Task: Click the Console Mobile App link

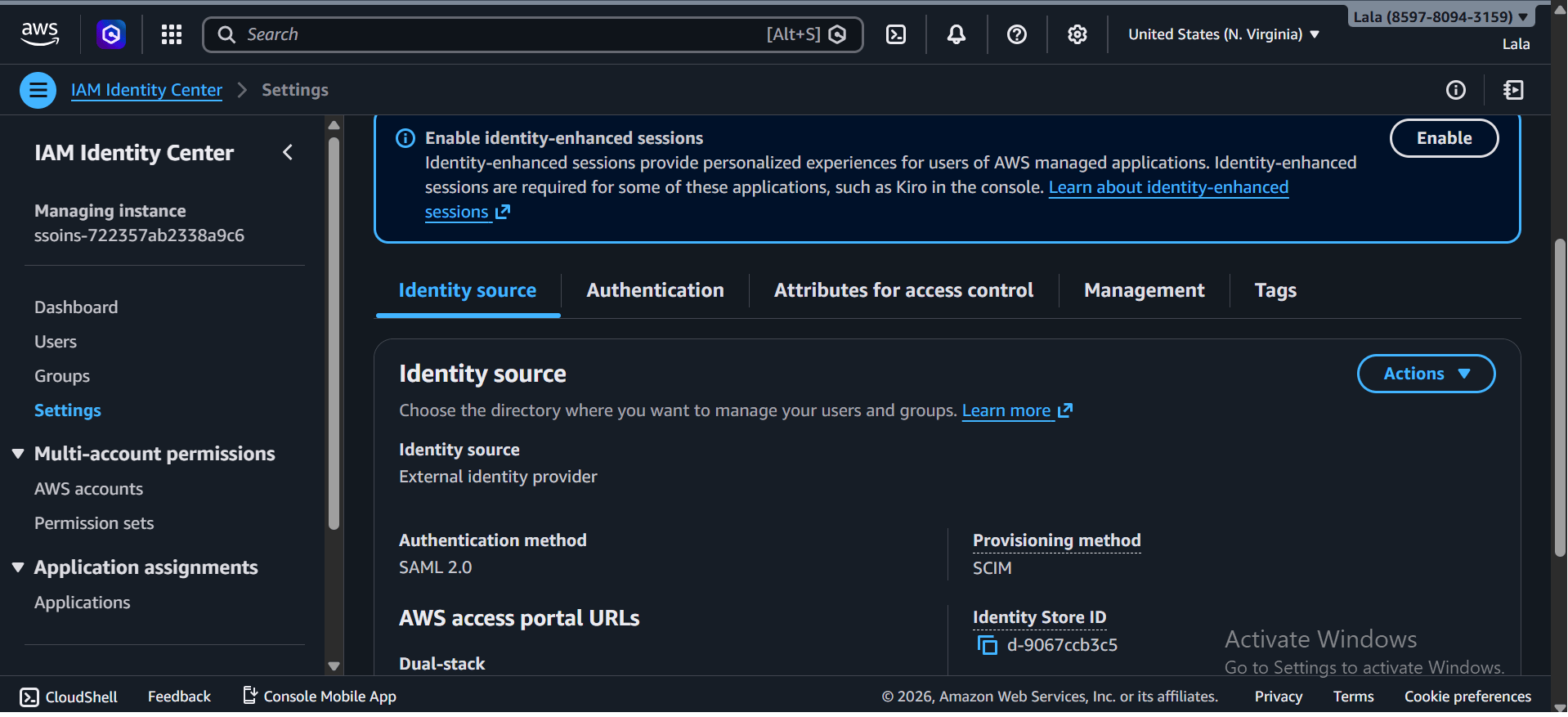Action: [x=329, y=697]
